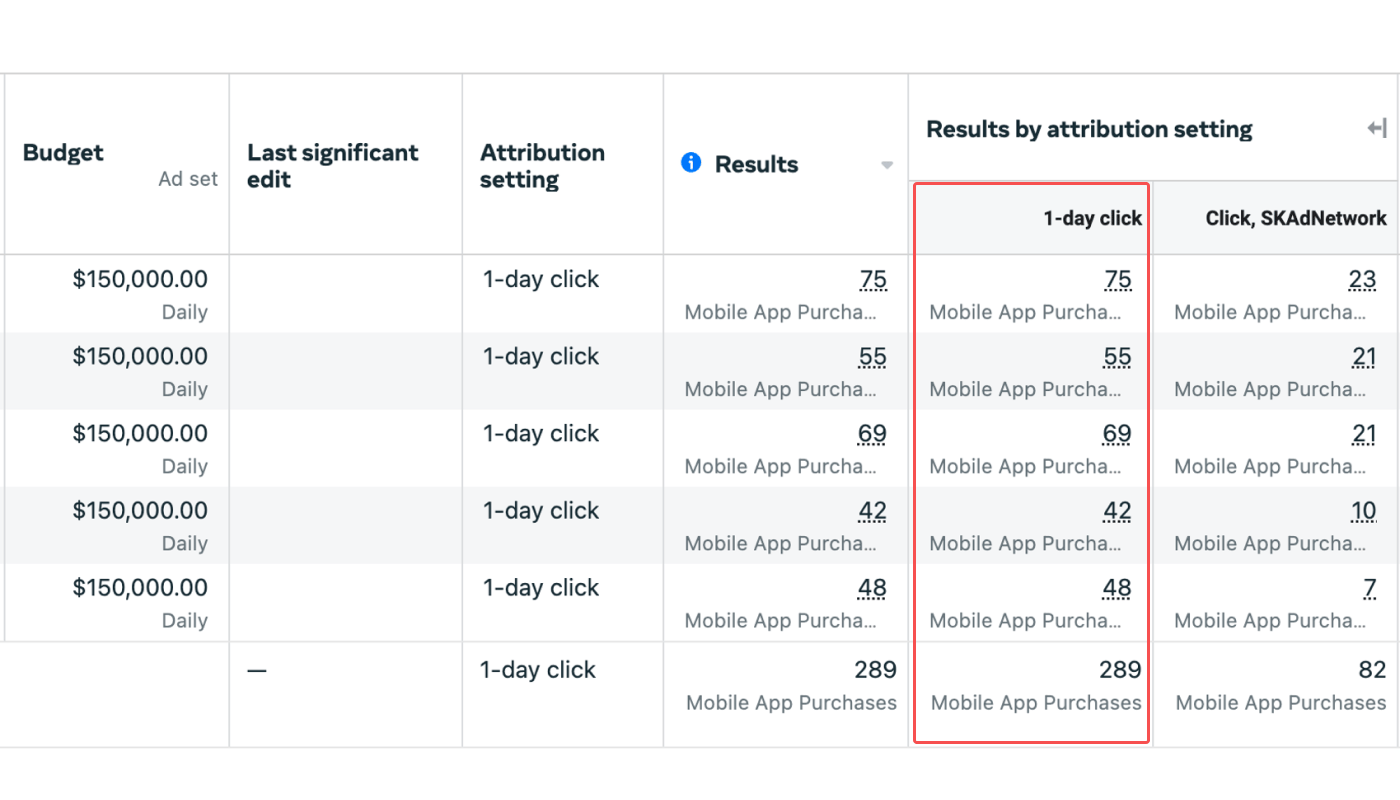This screenshot has height=800, width=1400.
Task: Click the 42 result under 1-day click
Action: [x=1117, y=511]
